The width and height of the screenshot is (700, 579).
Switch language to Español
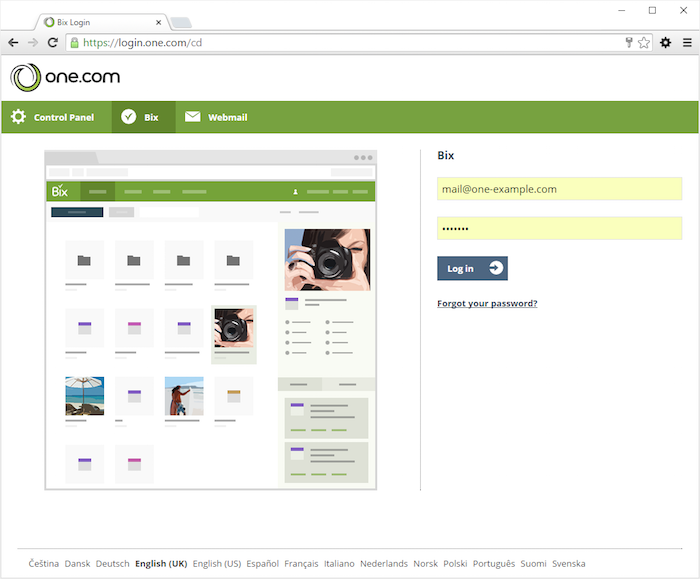[262, 563]
